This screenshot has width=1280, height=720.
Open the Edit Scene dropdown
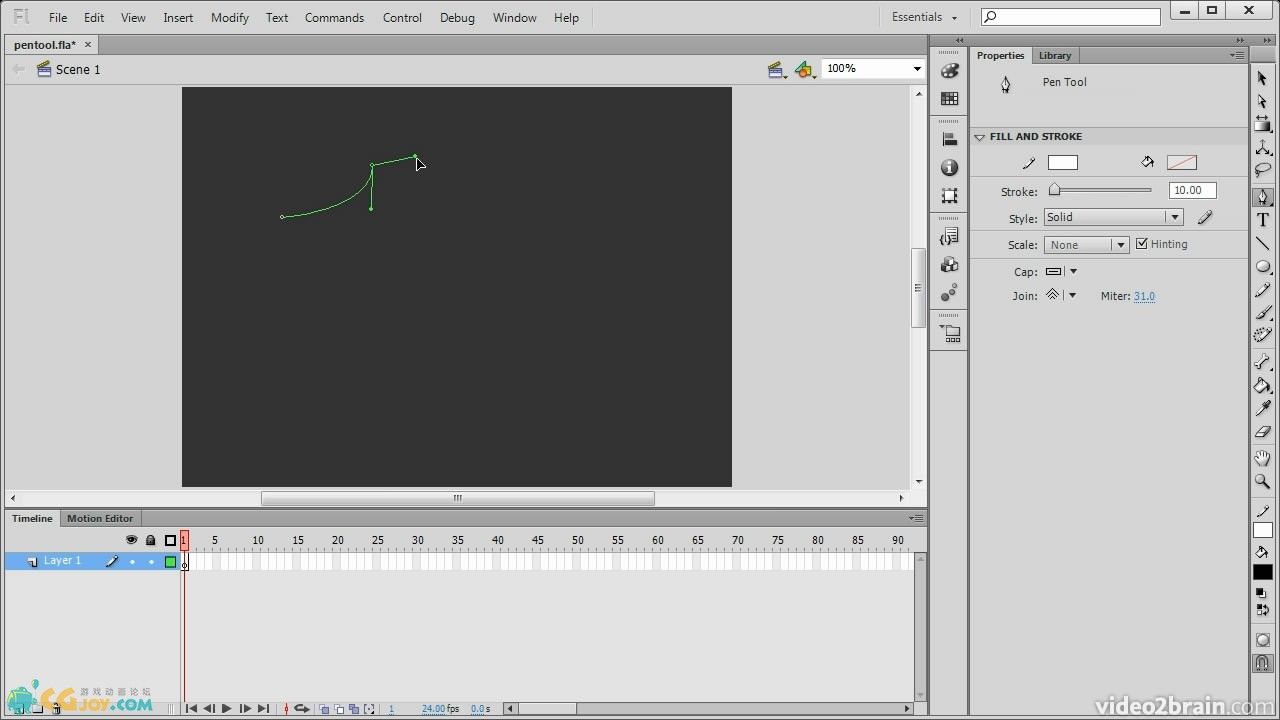(x=776, y=69)
